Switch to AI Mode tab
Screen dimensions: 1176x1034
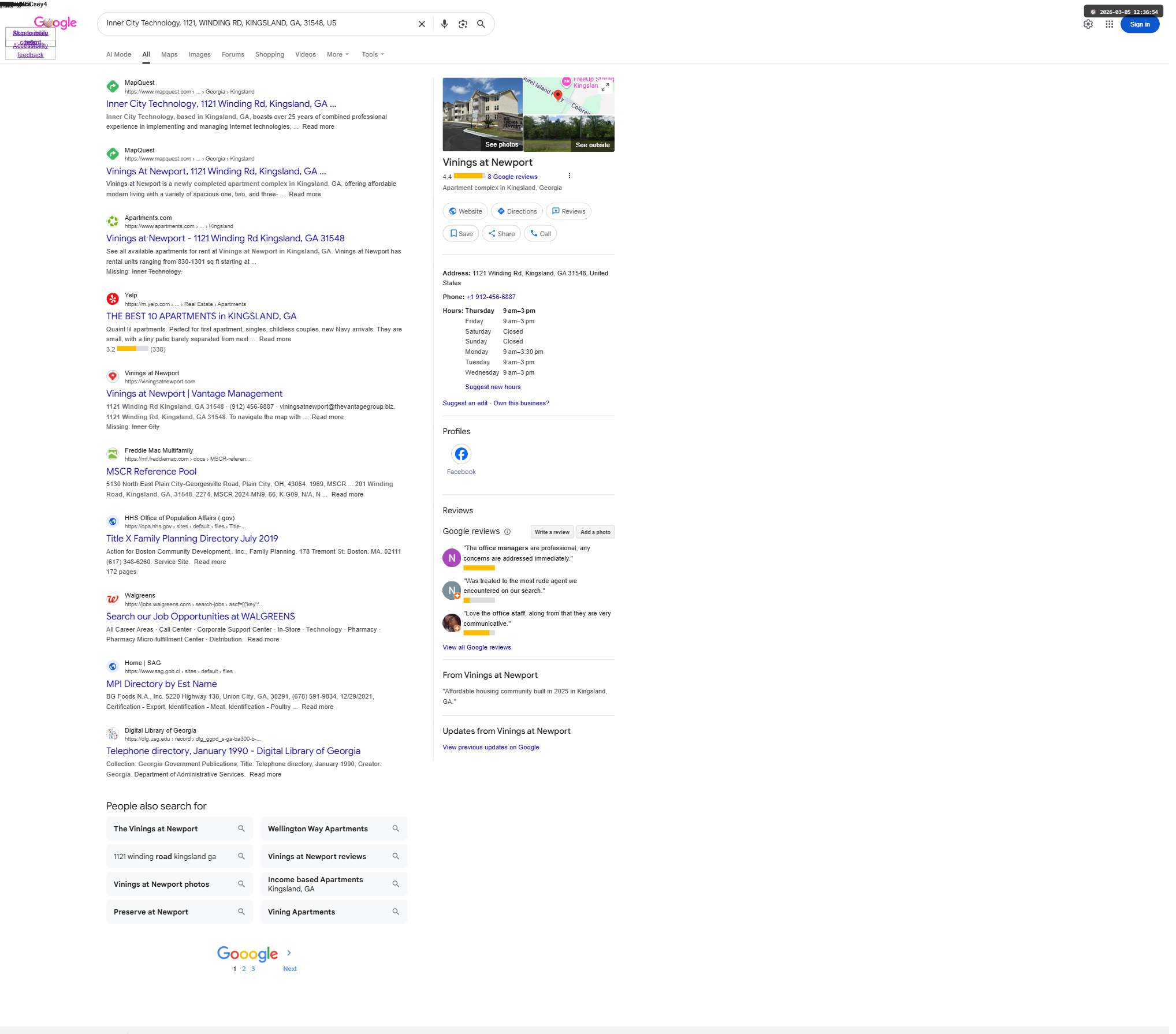tap(119, 55)
